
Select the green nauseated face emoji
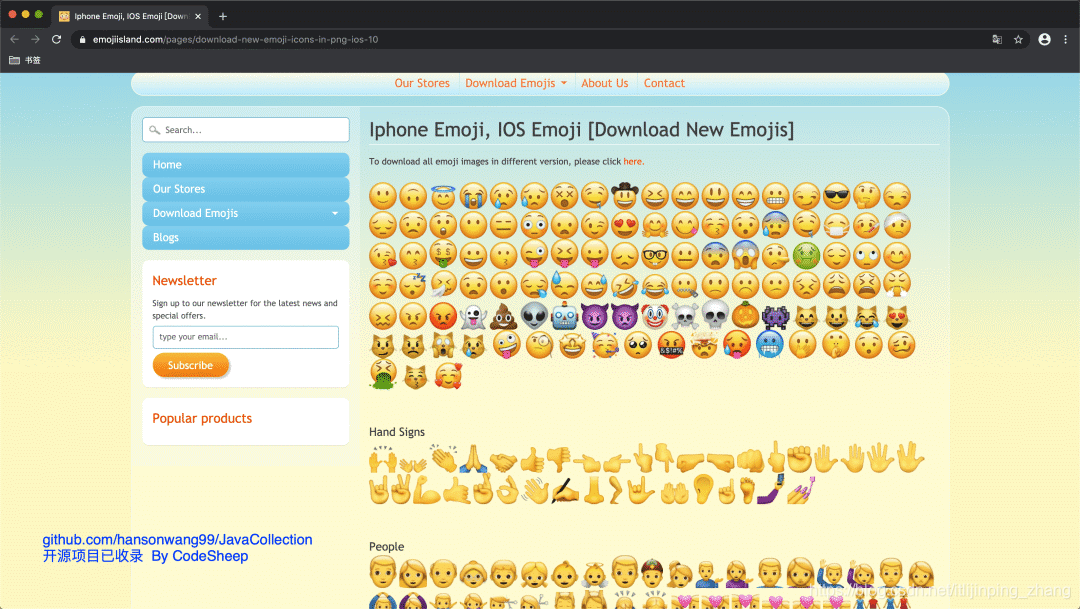click(x=806, y=256)
